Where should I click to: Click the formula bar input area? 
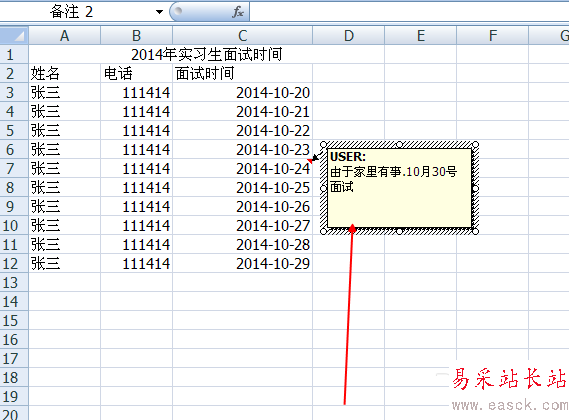pos(409,12)
